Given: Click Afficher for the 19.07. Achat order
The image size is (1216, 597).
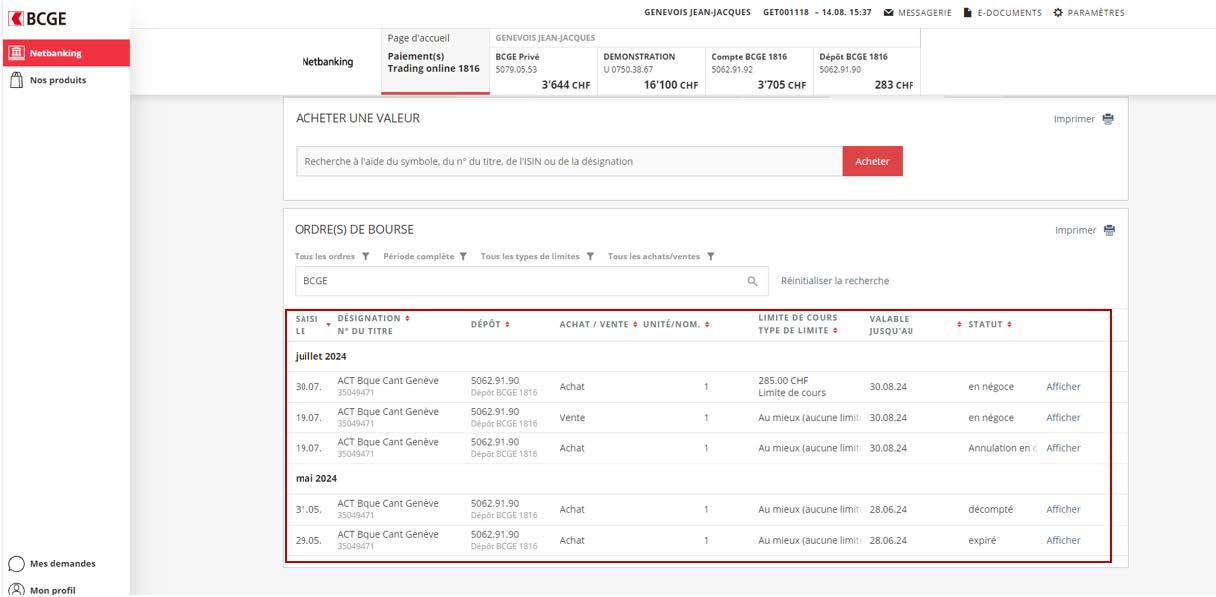Looking at the screenshot, I should point(1063,448).
